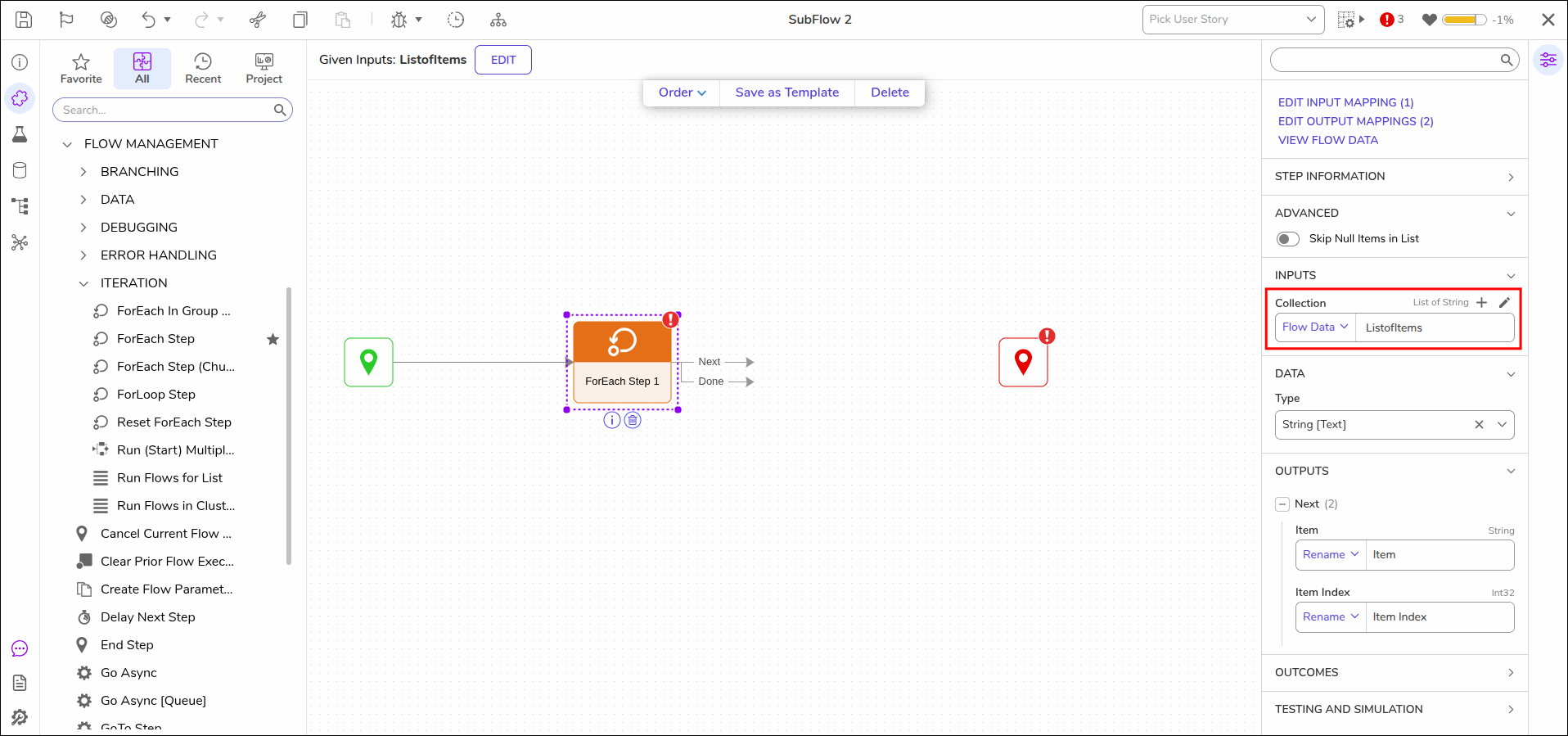Open the Flow Data mapping dropdown

click(1315, 327)
